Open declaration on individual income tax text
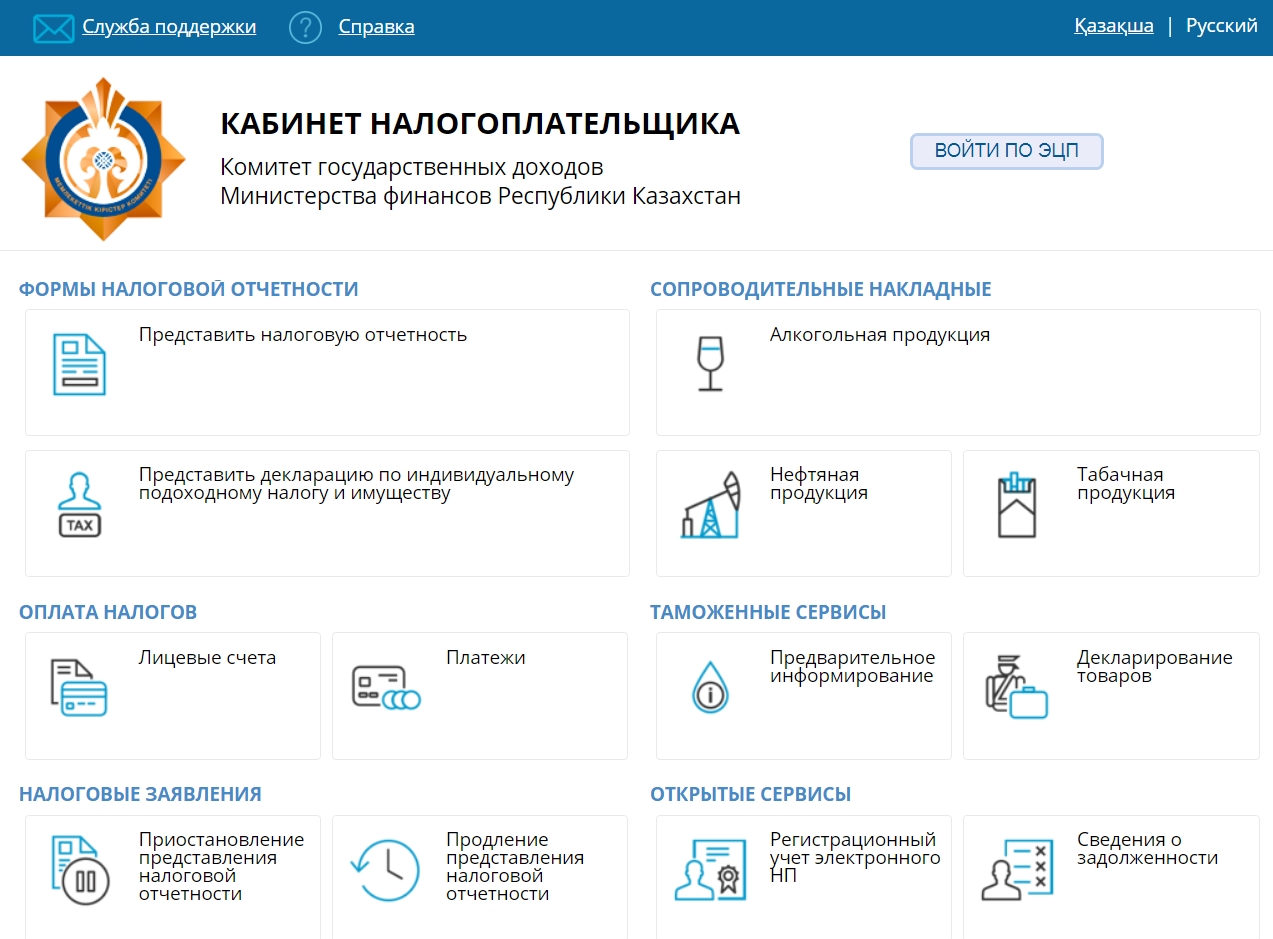This screenshot has height=939, width=1273. coord(357,484)
